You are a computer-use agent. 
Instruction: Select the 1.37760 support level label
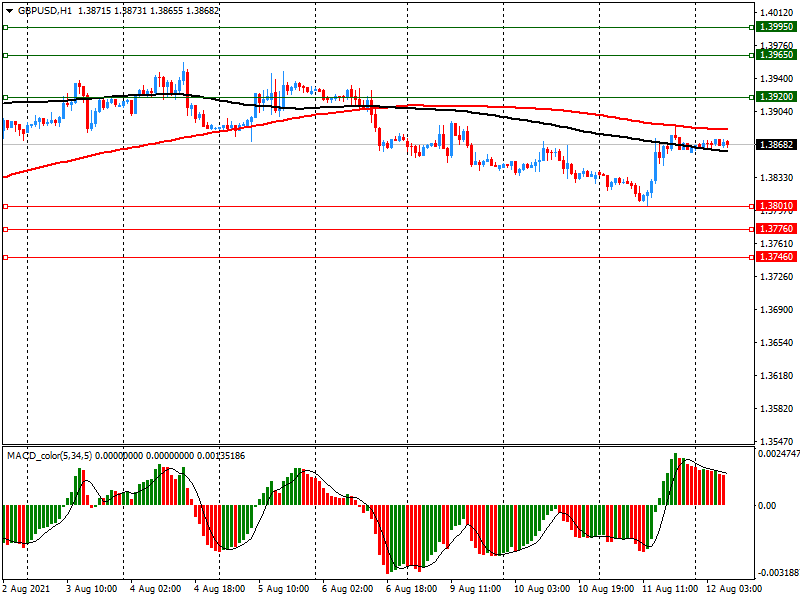coord(776,229)
